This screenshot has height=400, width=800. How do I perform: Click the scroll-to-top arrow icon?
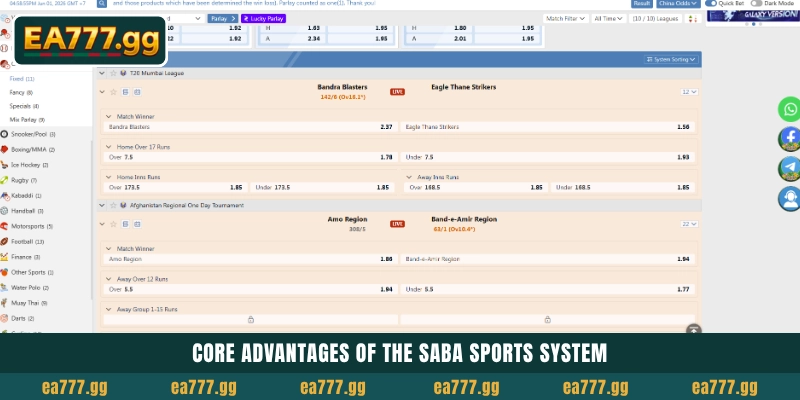693,330
